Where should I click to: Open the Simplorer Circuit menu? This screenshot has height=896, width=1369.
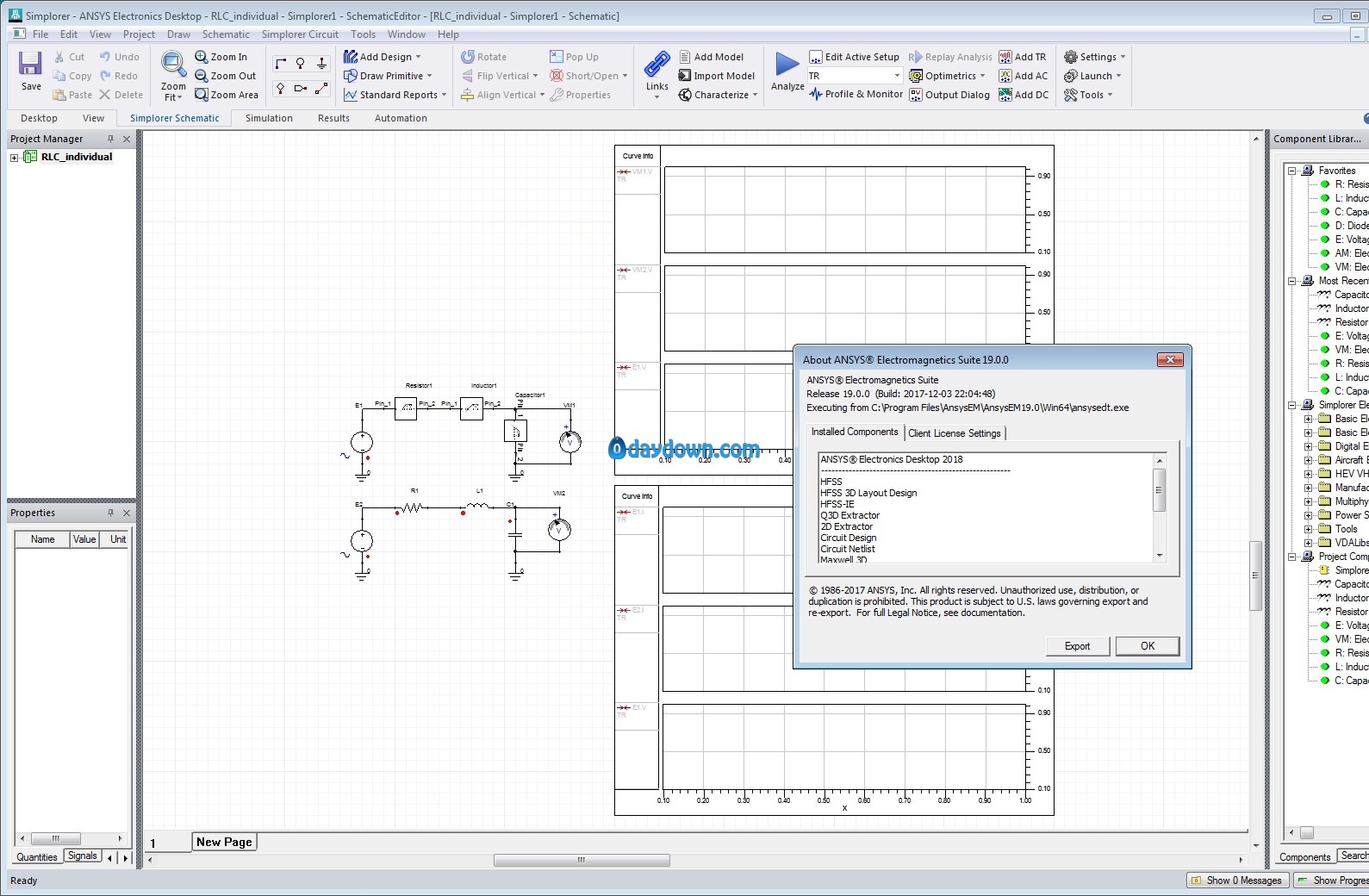300,34
